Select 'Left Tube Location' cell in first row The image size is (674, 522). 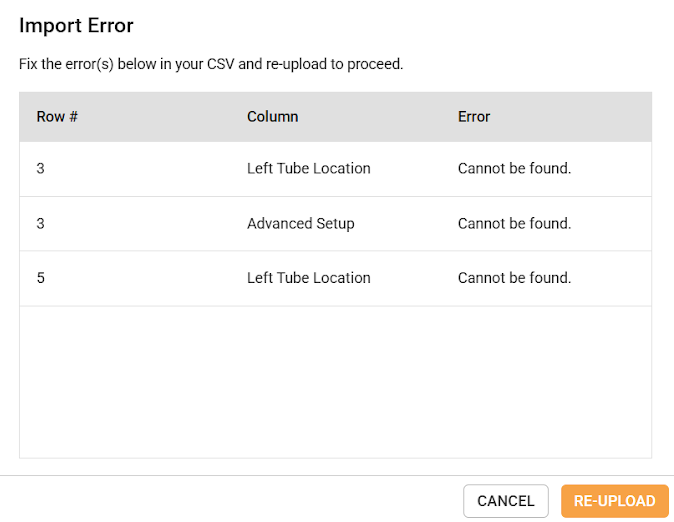pos(308,168)
